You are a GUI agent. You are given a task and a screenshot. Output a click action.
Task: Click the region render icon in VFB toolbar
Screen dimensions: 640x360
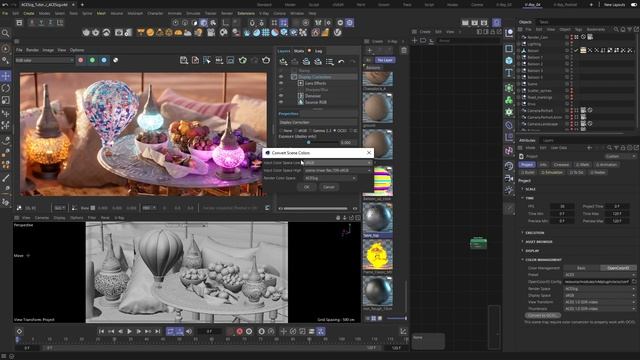point(207,60)
